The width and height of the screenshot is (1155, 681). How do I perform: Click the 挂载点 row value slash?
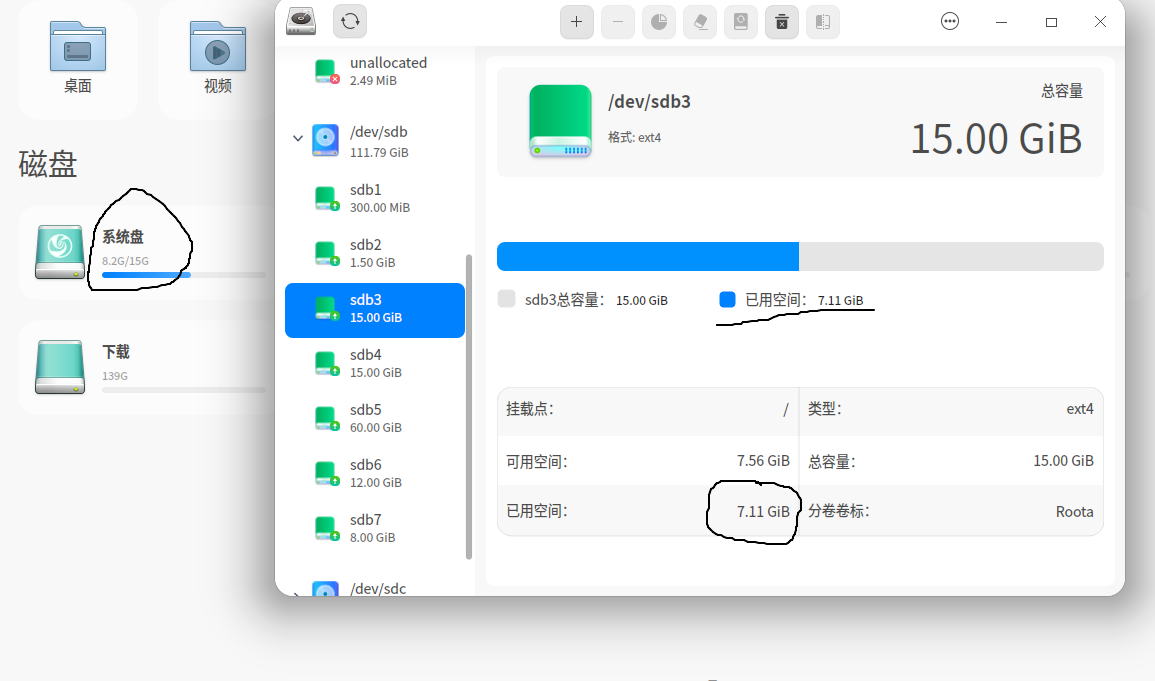tap(786, 410)
